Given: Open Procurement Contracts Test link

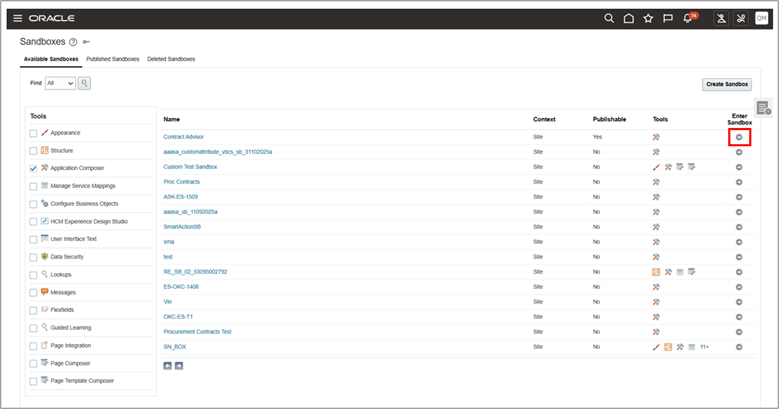Looking at the screenshot, I should [197, 331].
